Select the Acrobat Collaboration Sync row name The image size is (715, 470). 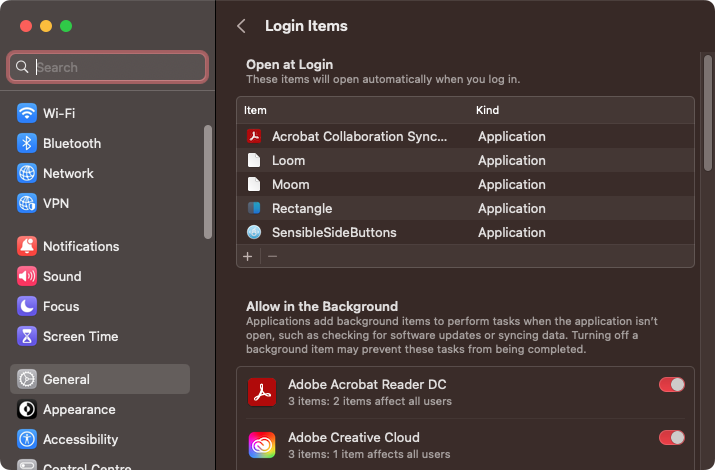click(359, 136)
